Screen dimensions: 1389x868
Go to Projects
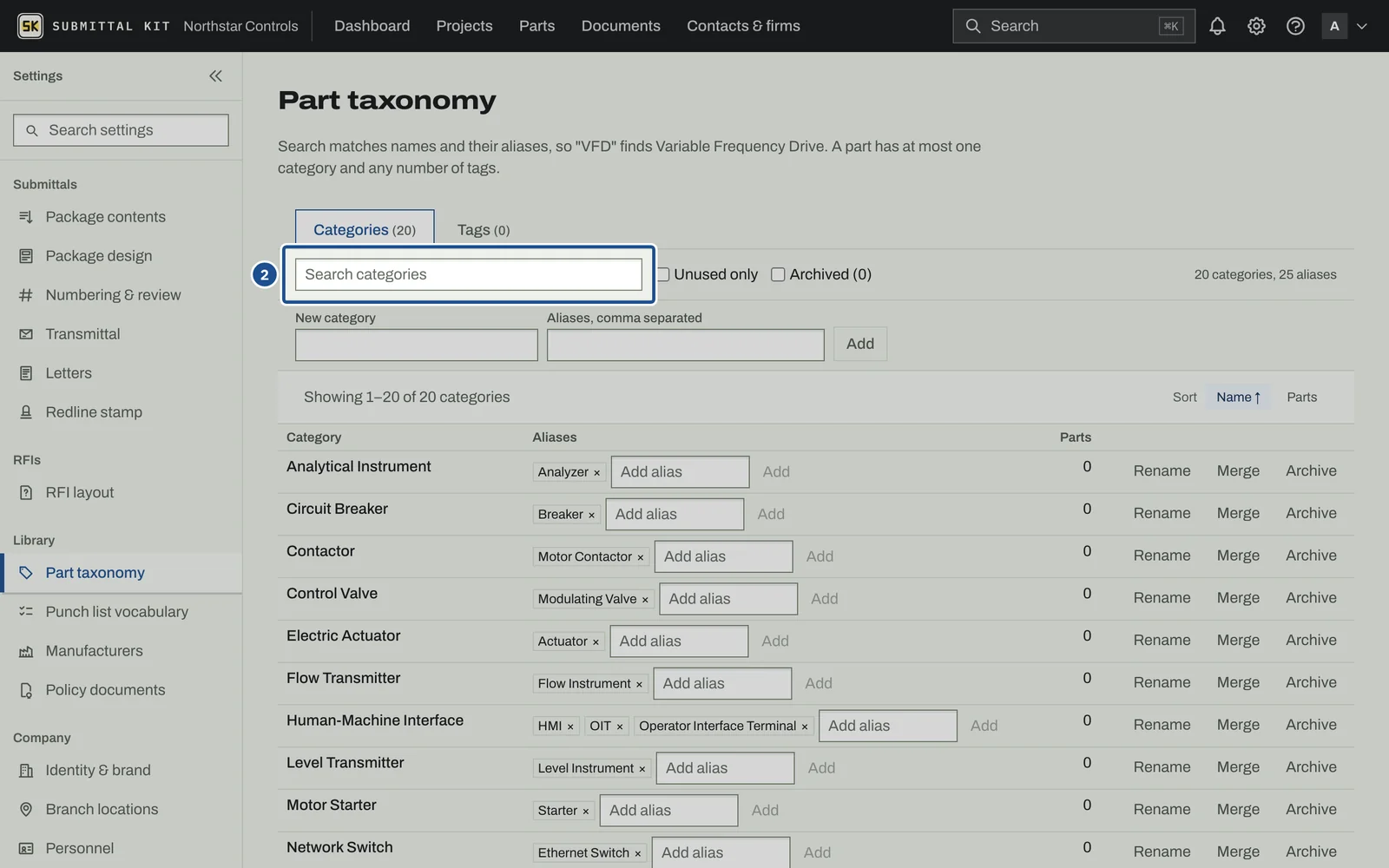pyautogui.click(x=464, y=26)
